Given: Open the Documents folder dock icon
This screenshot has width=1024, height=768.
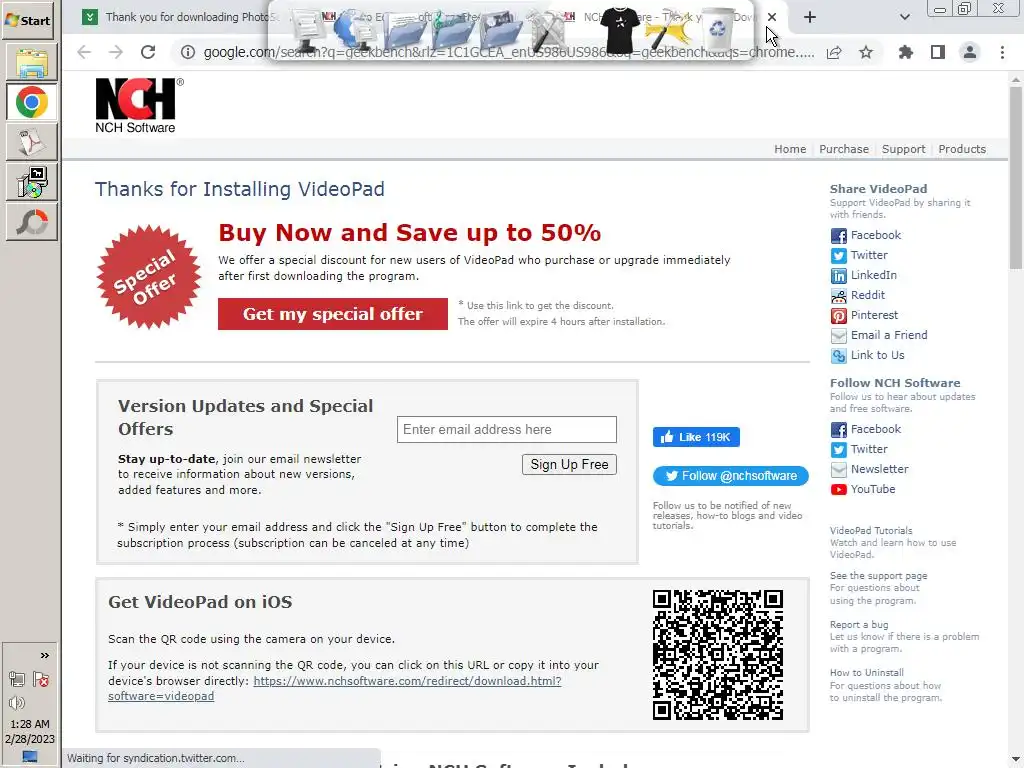Looking at the screenshot, I should click(404, 30).
